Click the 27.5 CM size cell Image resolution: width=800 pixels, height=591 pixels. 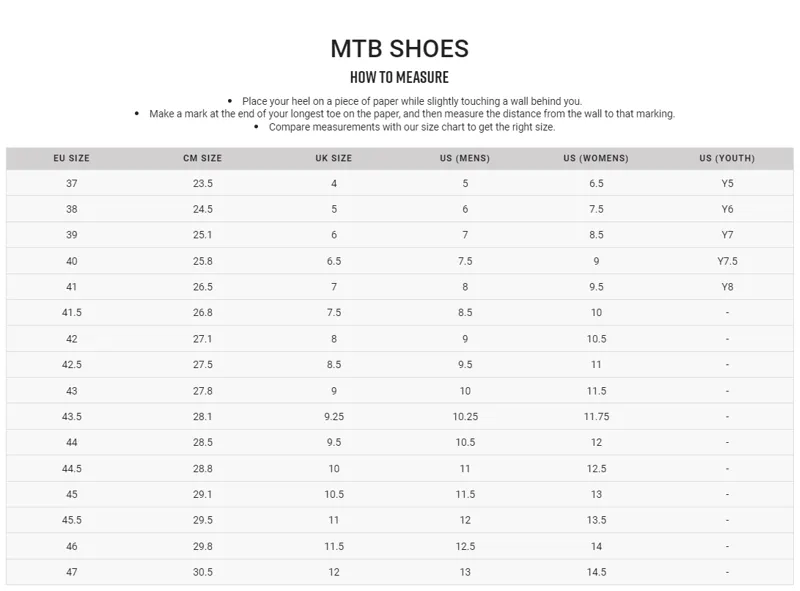click(203, 365)
